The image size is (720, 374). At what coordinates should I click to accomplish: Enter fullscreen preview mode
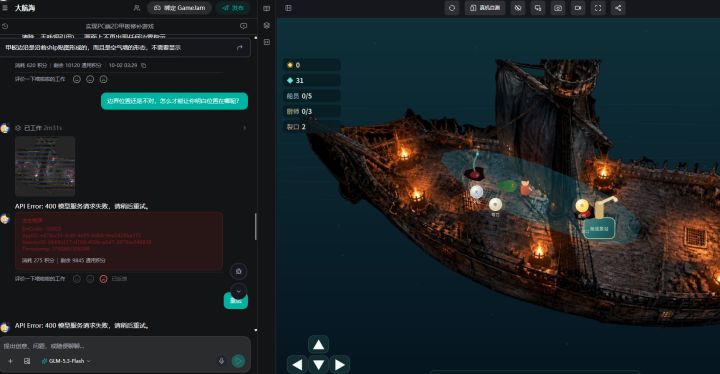point(598,8)
